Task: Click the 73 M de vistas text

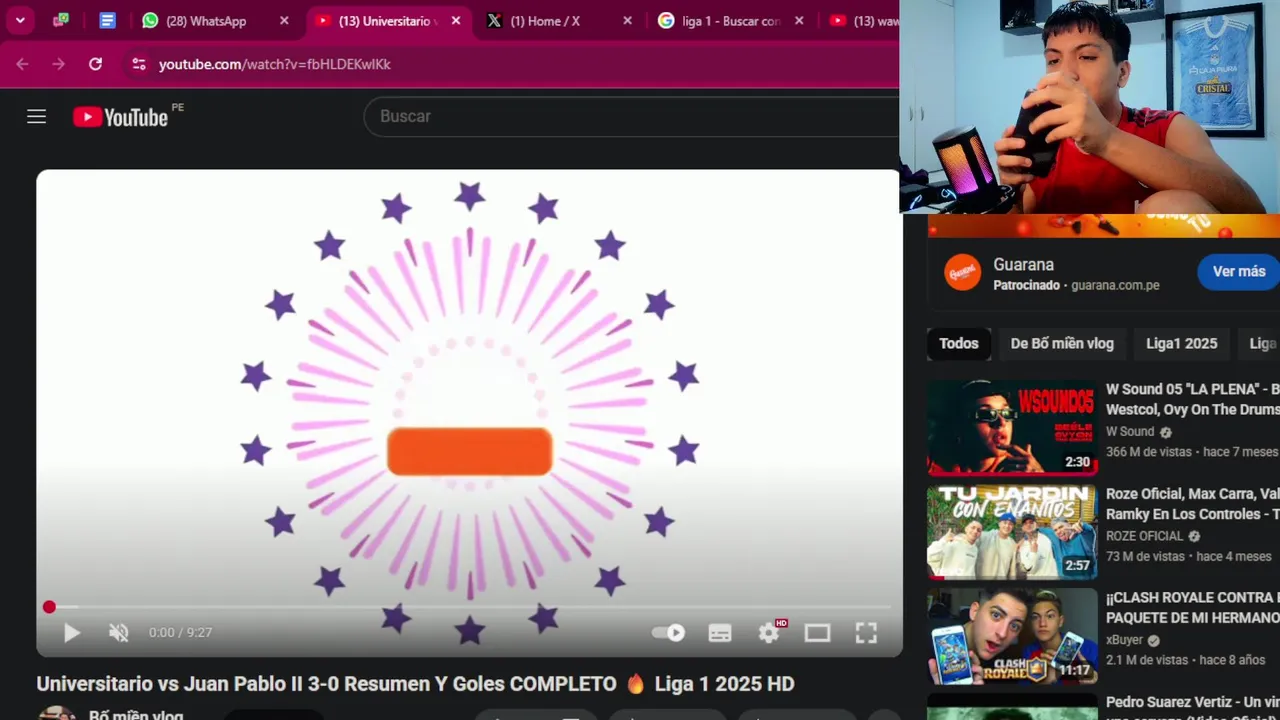Action: pos(1145,556)
